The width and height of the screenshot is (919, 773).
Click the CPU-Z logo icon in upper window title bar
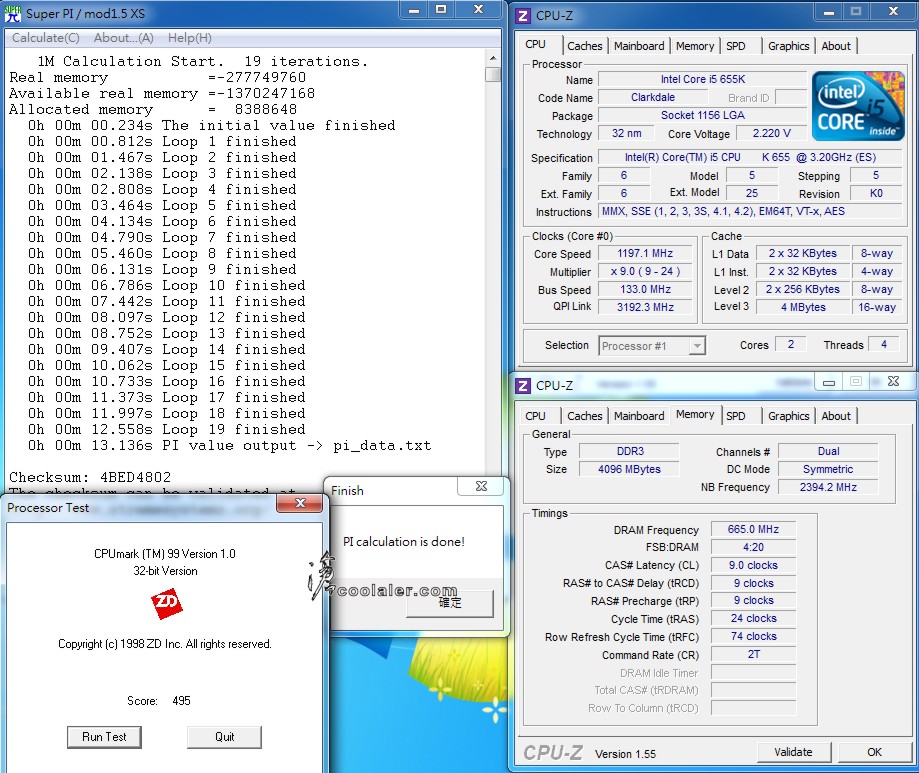click(522, 15)
